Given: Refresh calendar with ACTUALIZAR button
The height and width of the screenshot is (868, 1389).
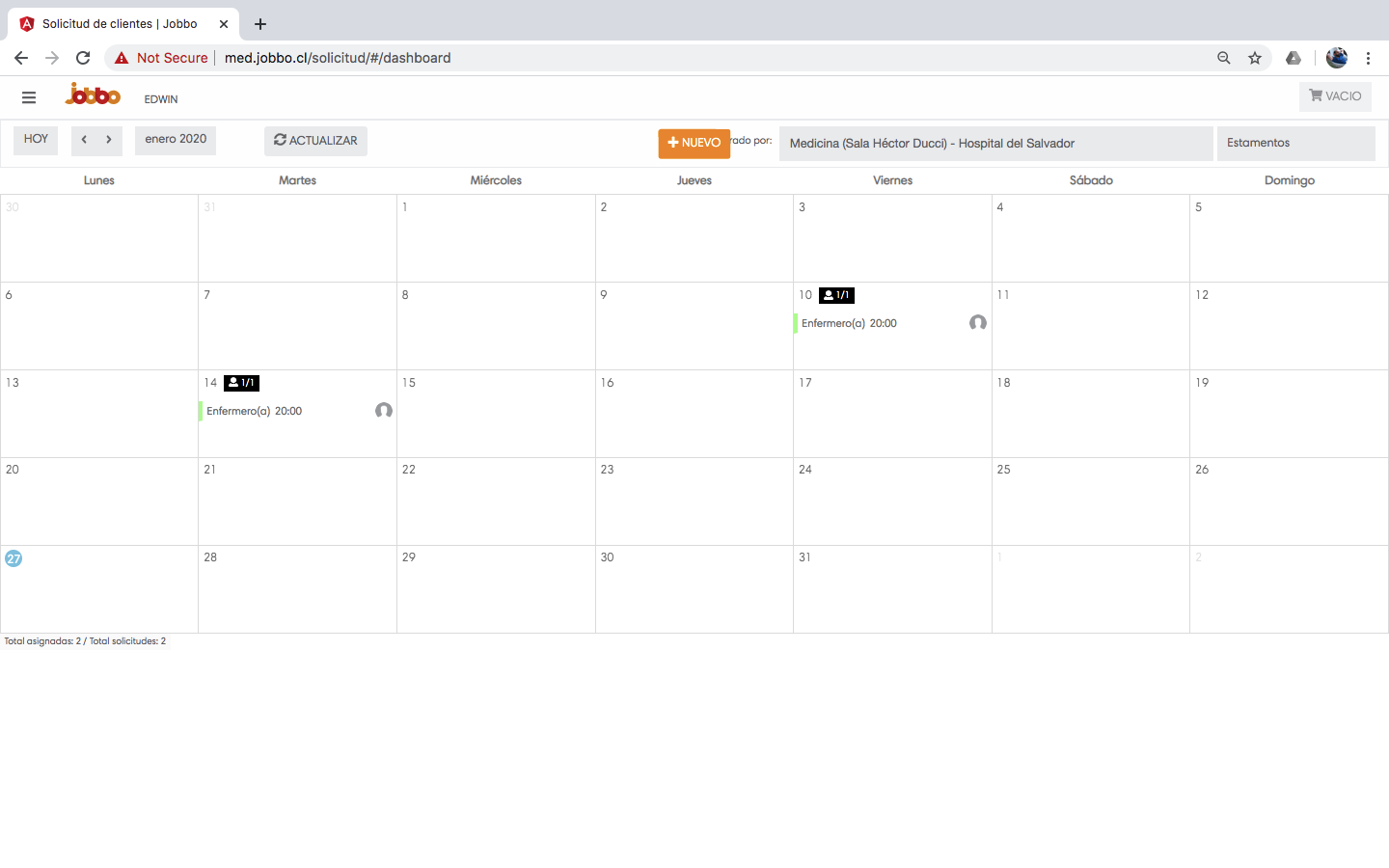Looking at the screenshot, I should tap(315, 141).
